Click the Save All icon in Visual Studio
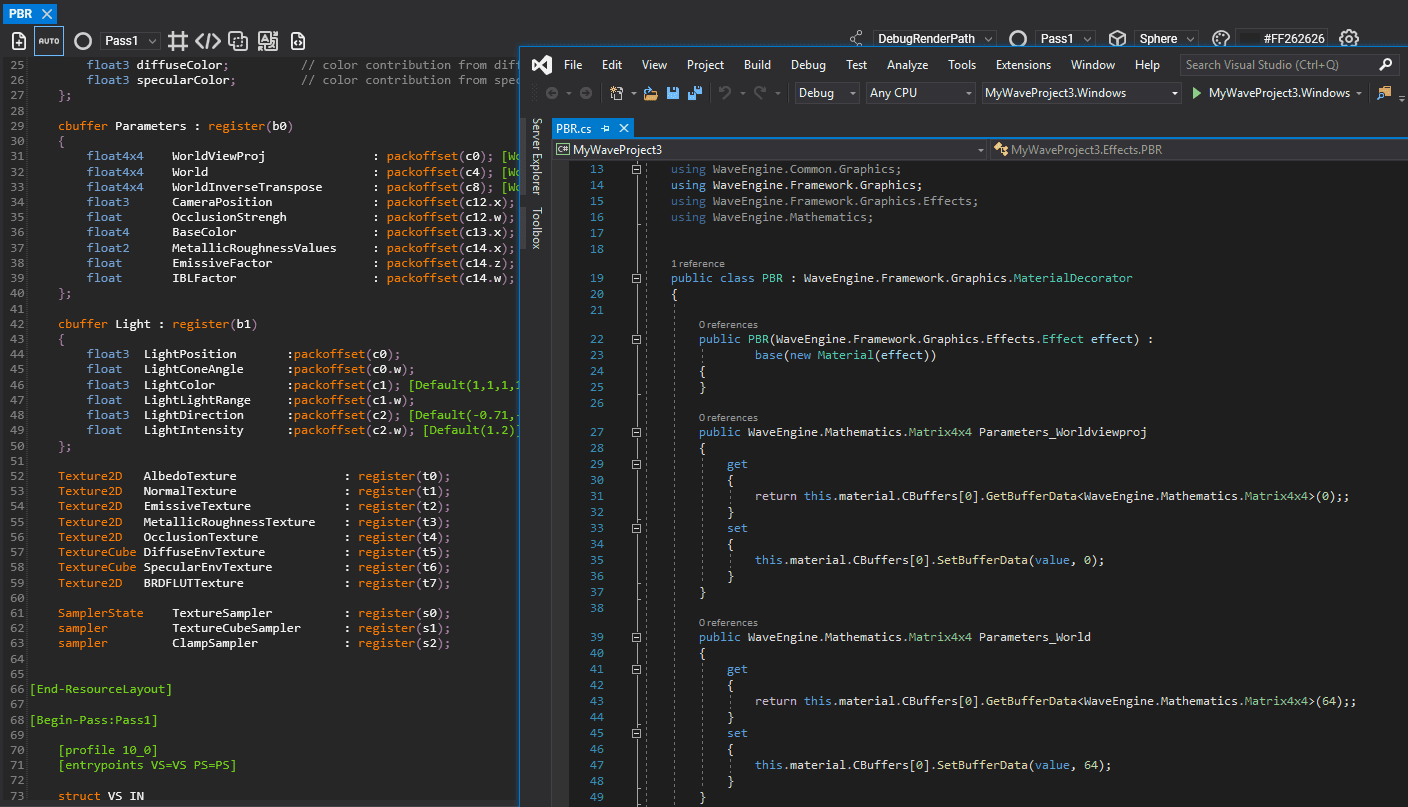The width and height of the screenshot is (1408, 807). [694, 93]
